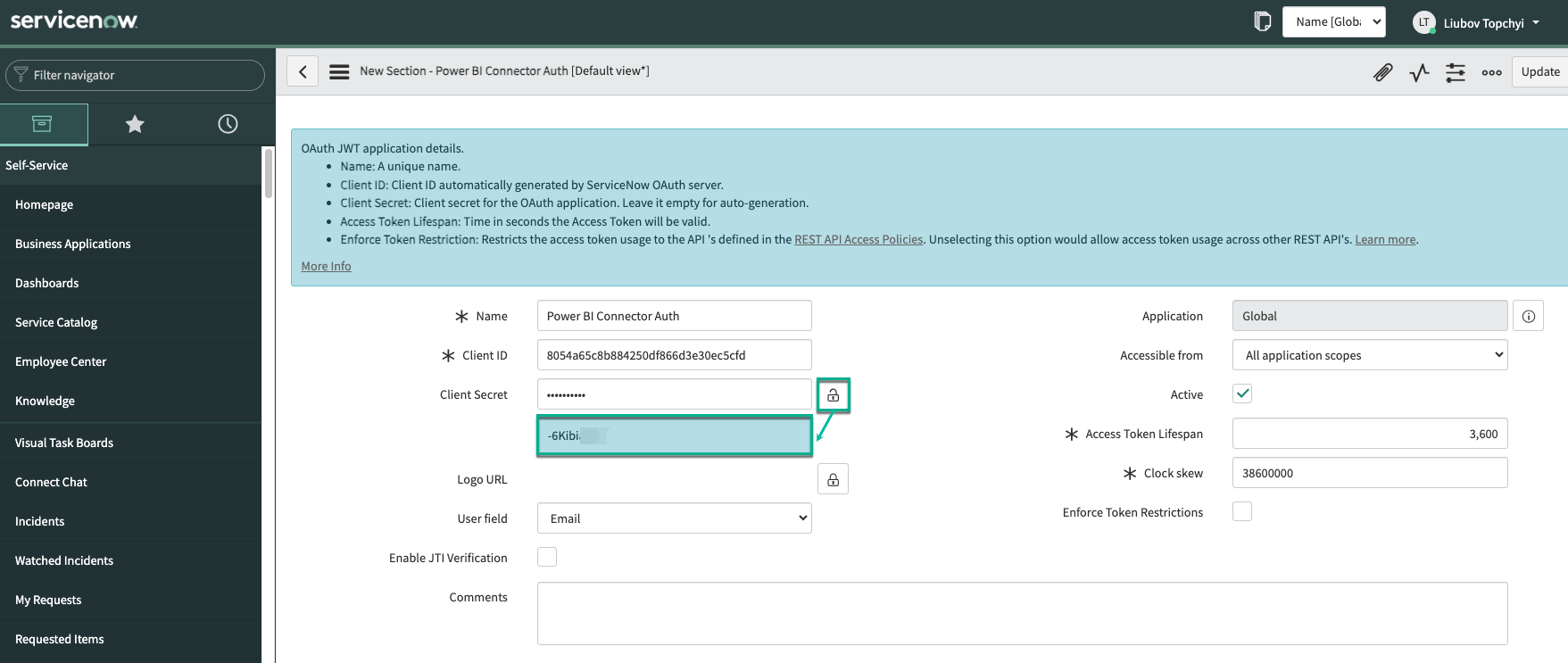Open the activity stream icon
1568x663 pixels.
tap(1419, 72)
